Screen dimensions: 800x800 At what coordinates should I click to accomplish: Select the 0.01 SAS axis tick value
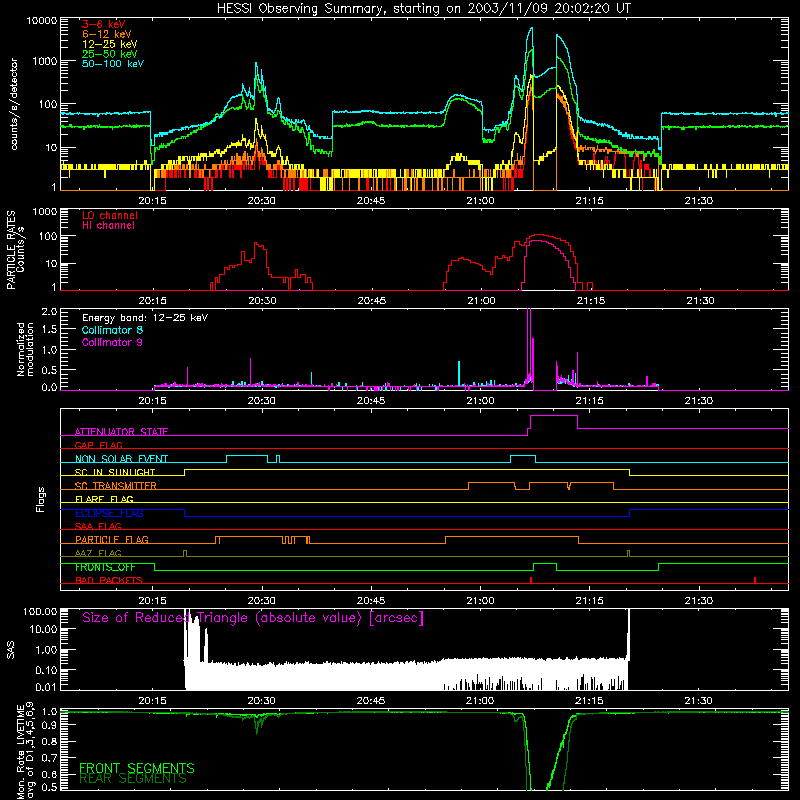coord(46,687)
